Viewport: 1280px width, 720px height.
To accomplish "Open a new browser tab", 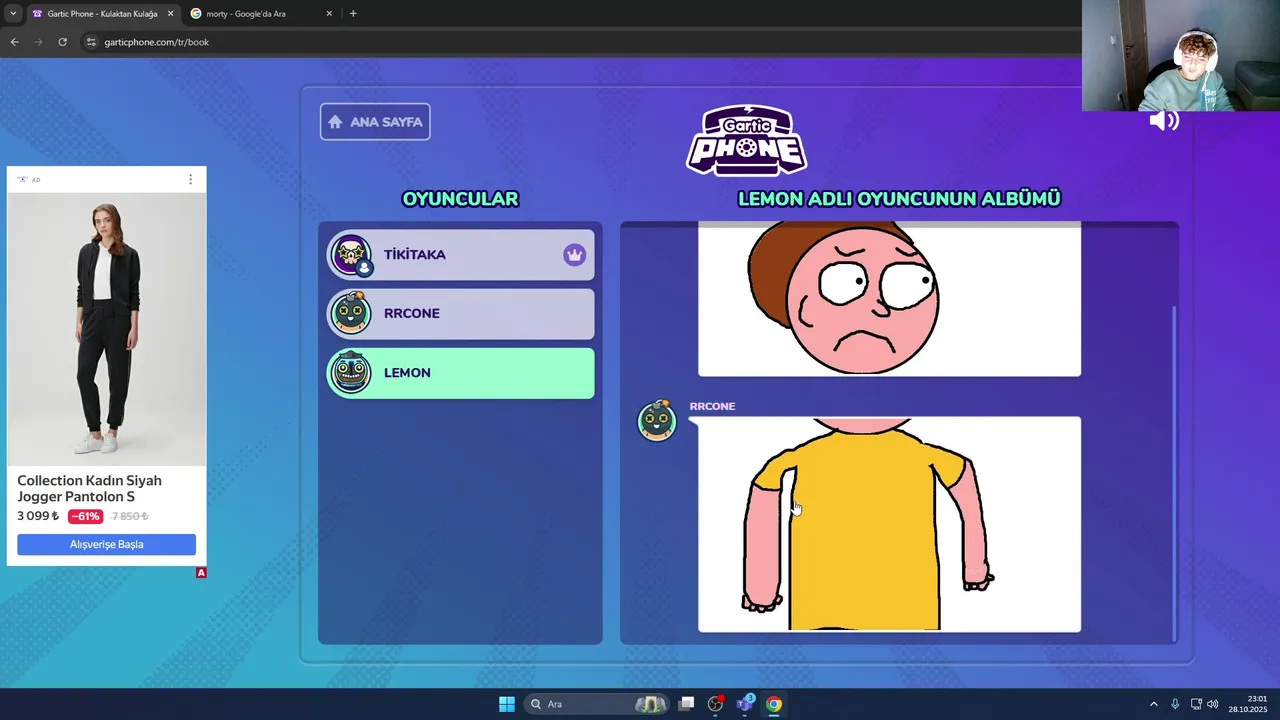I will (353, 14).
